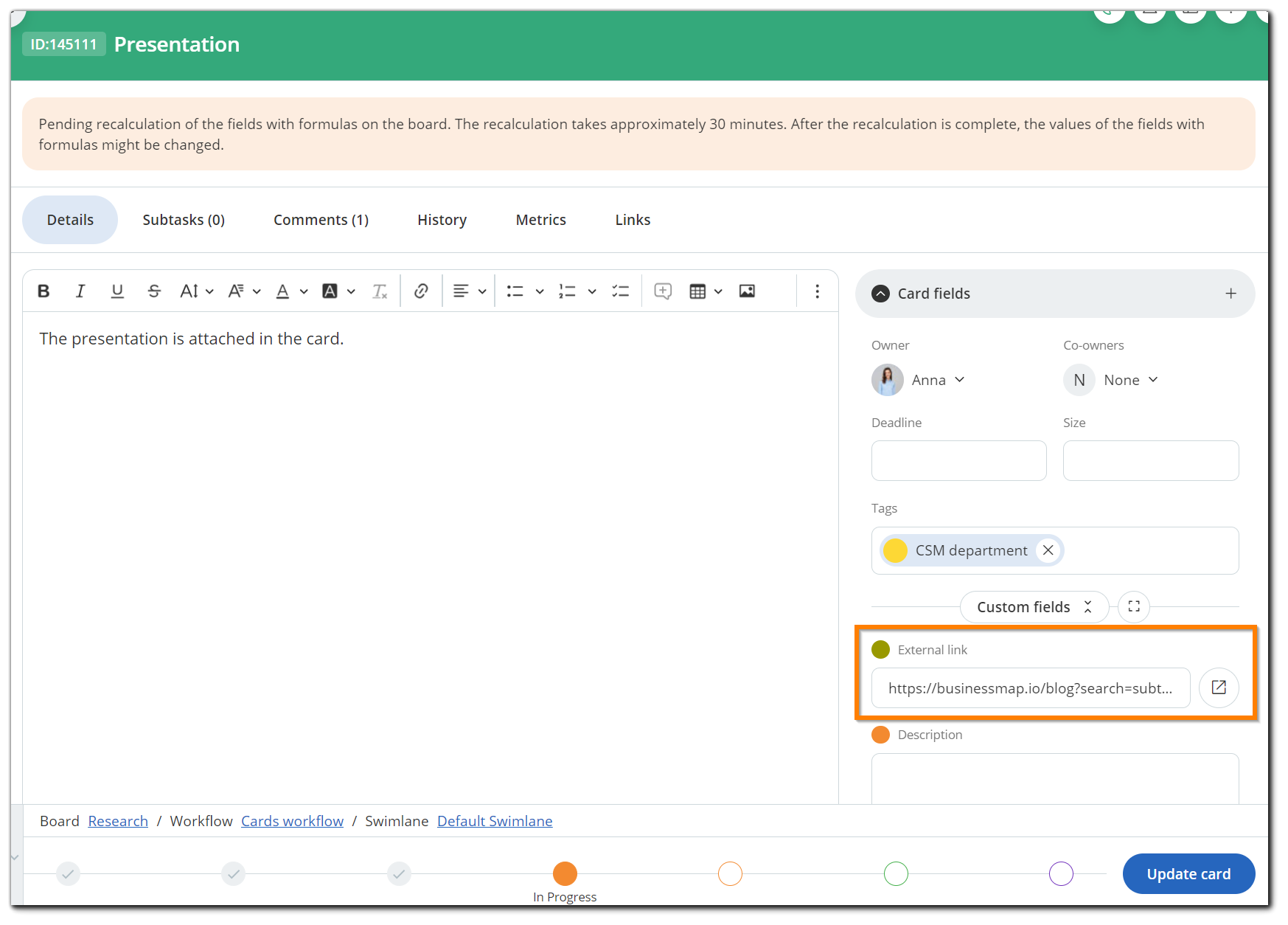Click the olive External link color dot
This screenshot has height=925, width=1288.
(880, 649)
